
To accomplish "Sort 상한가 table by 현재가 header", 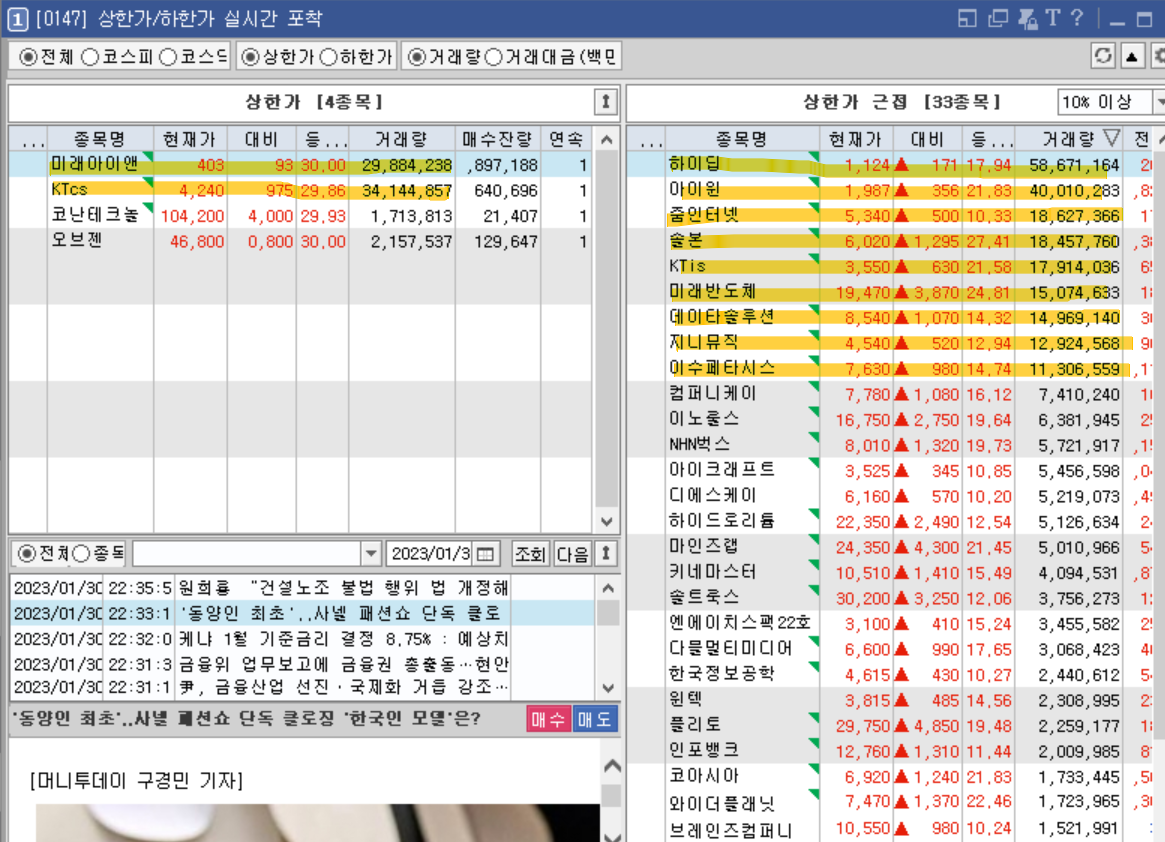I will (189, 139).
